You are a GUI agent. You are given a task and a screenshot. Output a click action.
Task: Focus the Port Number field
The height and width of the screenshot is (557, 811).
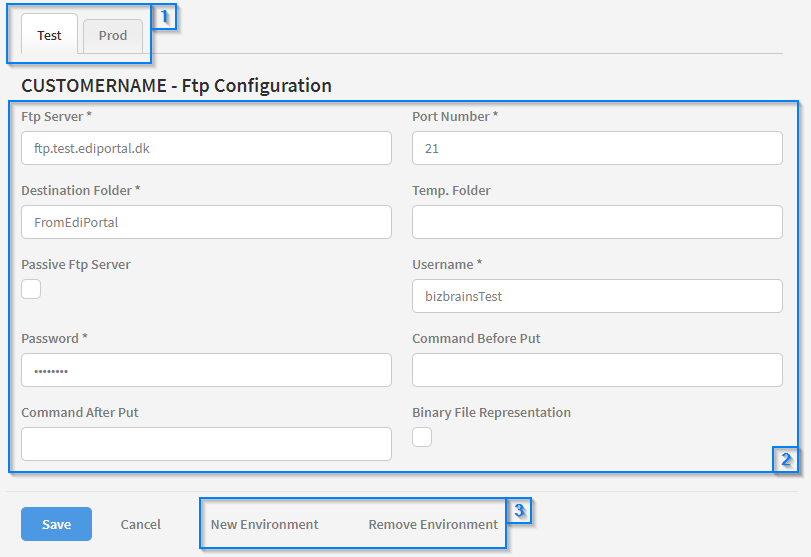[597, 148]
